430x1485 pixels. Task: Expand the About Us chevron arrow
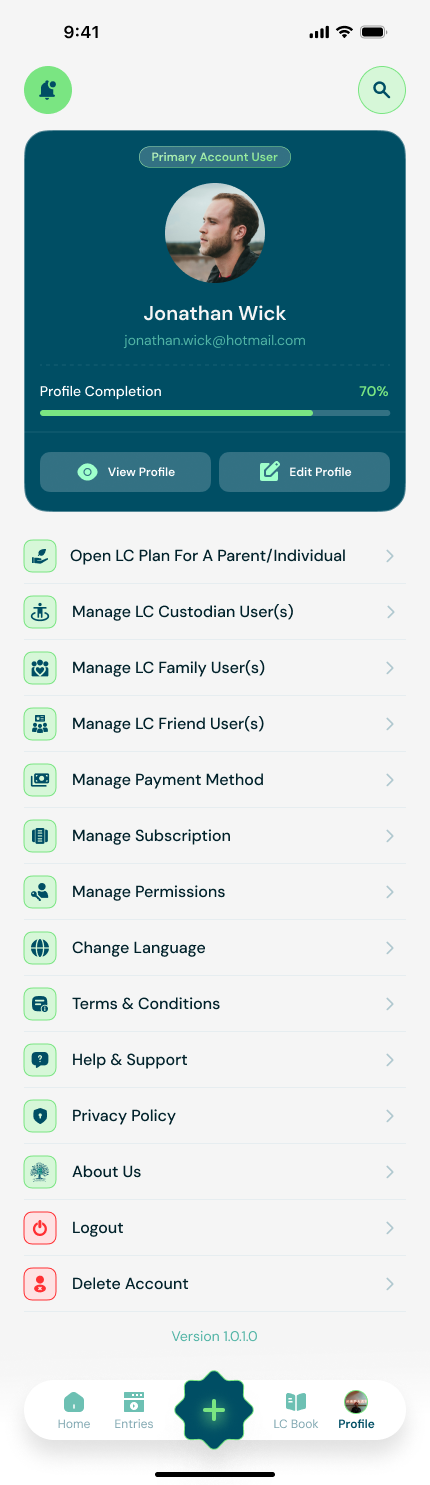(390, 1172)
